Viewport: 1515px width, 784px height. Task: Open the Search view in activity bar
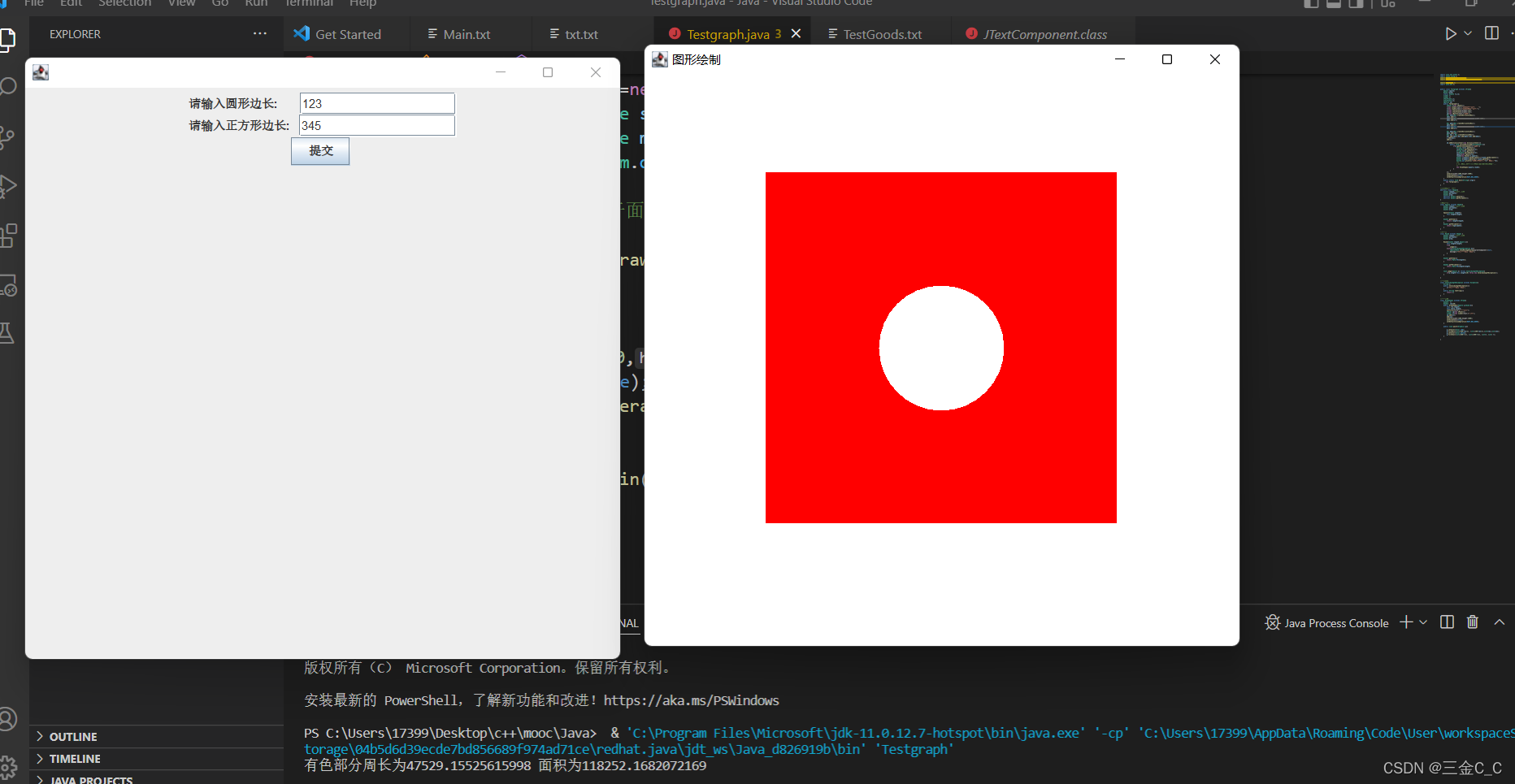(x=7, y=87)
